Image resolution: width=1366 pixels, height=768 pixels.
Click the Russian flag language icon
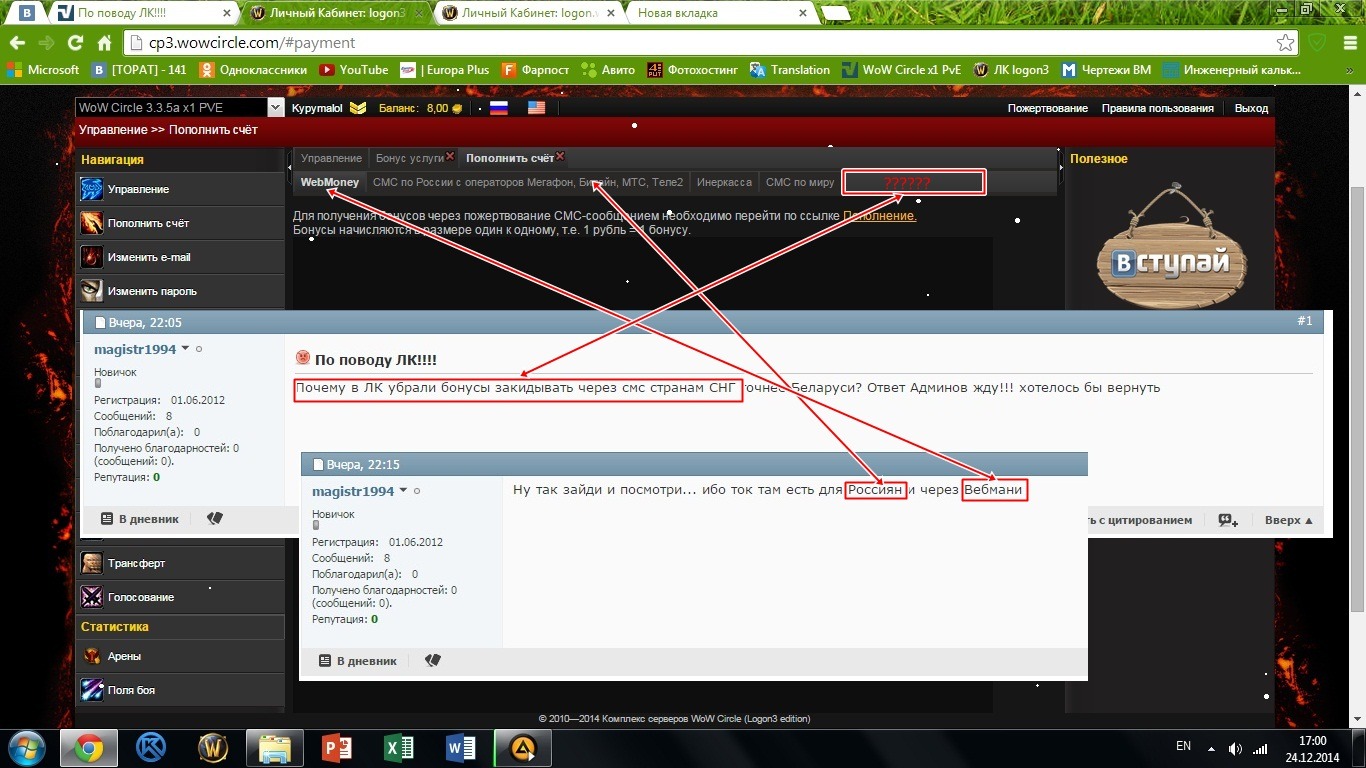(x=498, y=108)
